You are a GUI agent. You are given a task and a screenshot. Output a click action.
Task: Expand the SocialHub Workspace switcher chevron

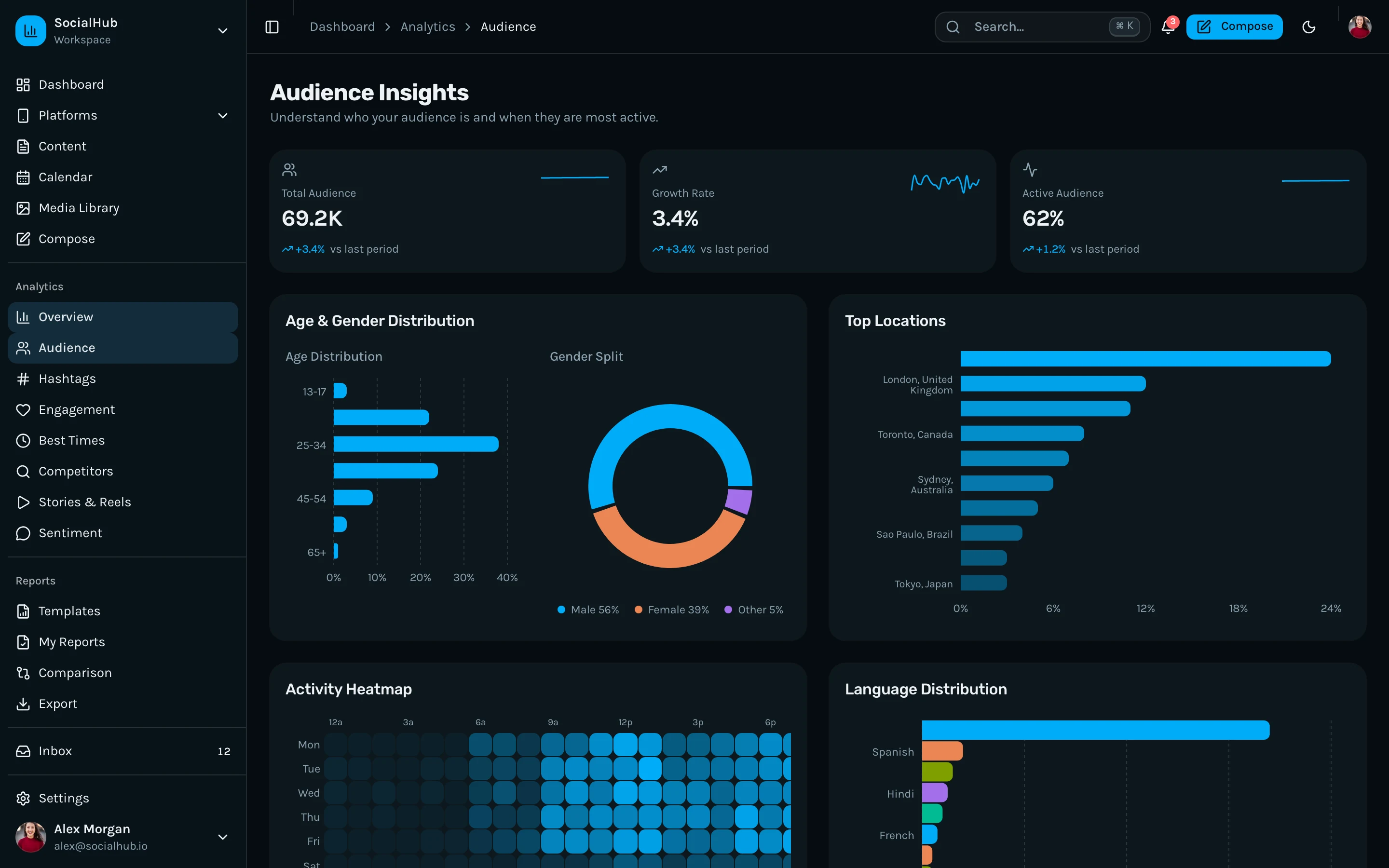tap(223, 31)
